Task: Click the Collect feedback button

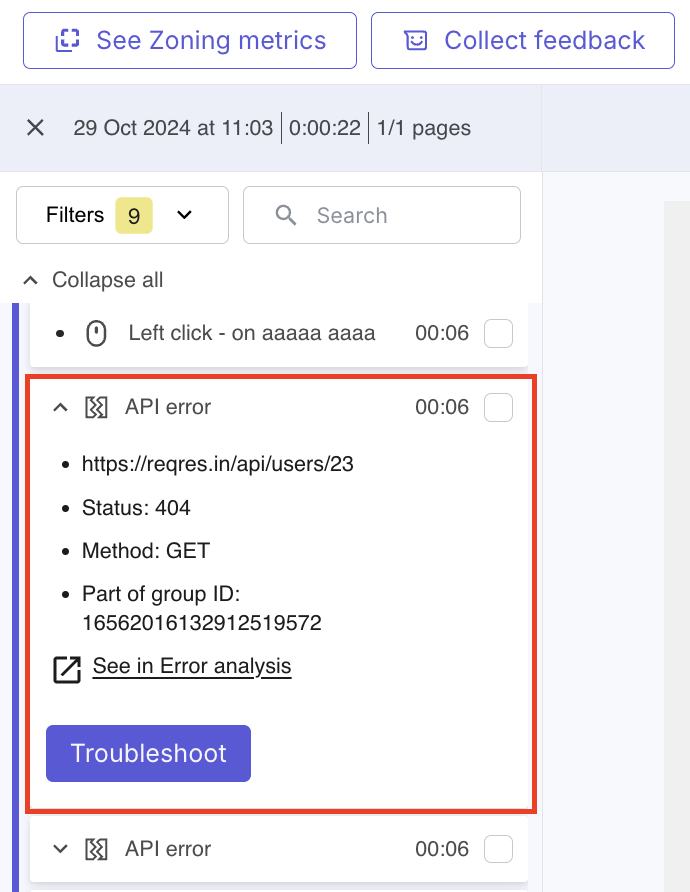Action: click(522, 40)
